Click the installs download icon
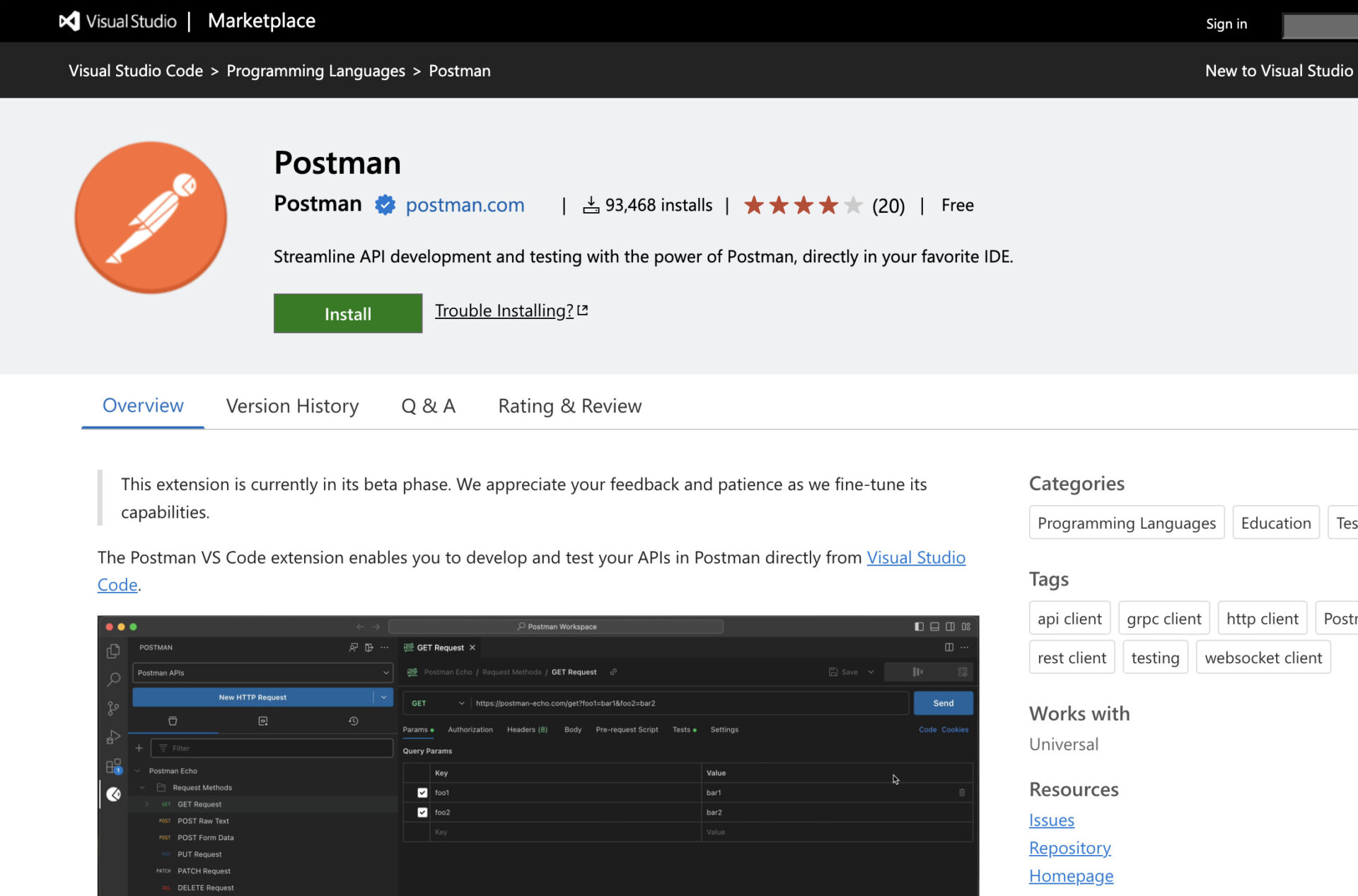This screenshot has width=1358, height=896. click(x=591, y=205)
